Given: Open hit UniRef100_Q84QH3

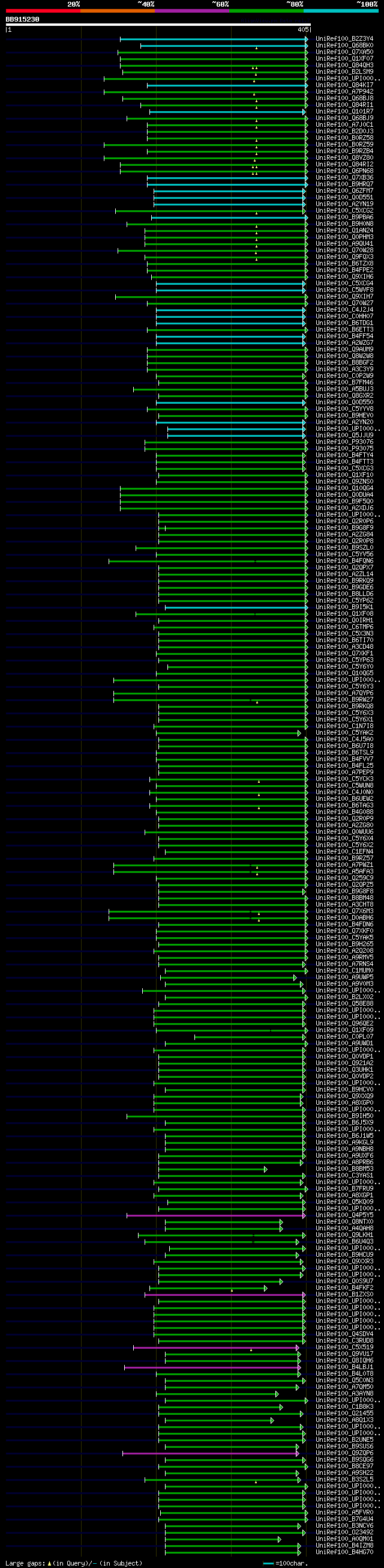Looking at the screenshot, I should 344,65.
